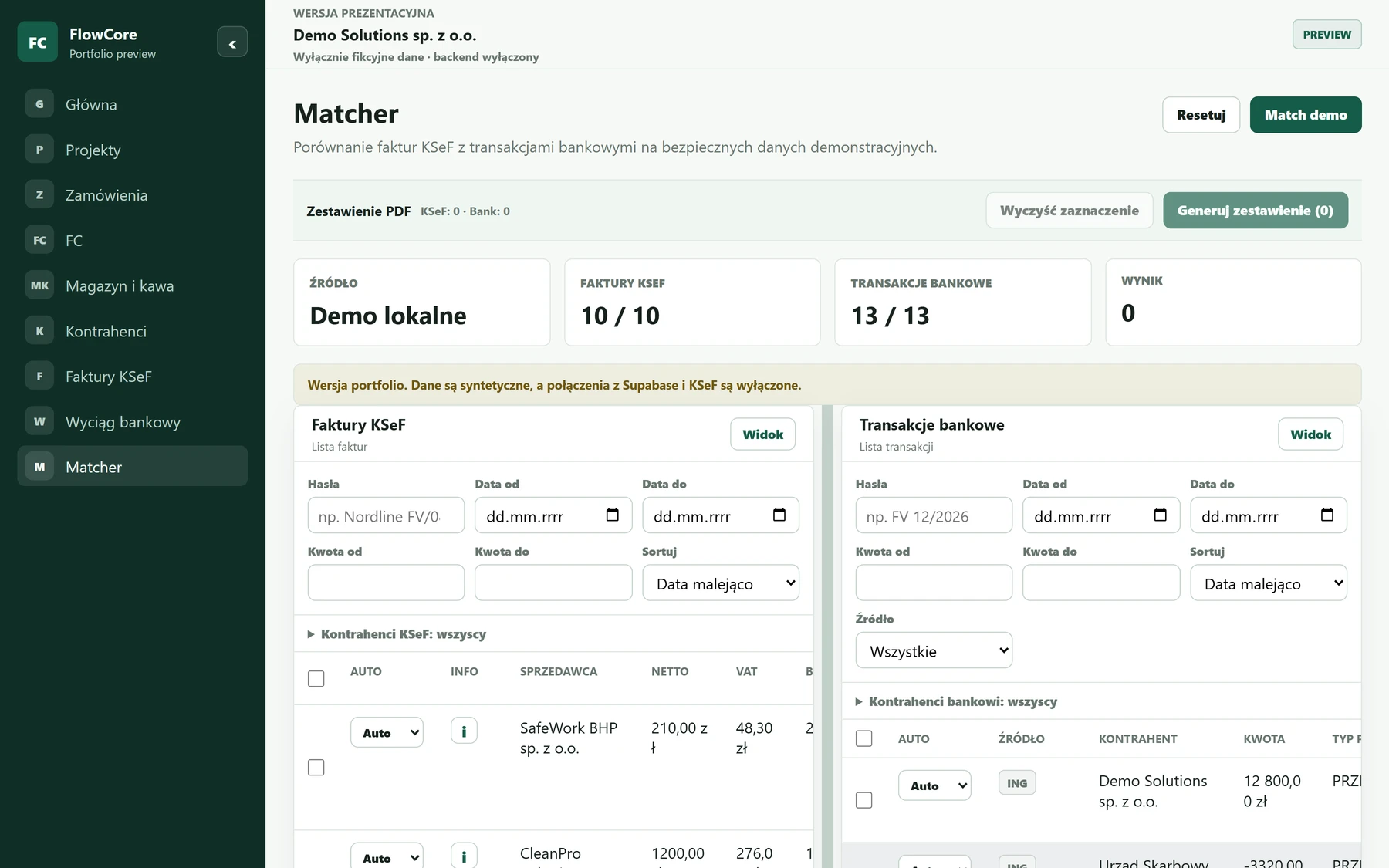This screenshot has height=868, width=1389.
Task: Click the K icon beside Kontrahenci
Action: coord(39,331)
